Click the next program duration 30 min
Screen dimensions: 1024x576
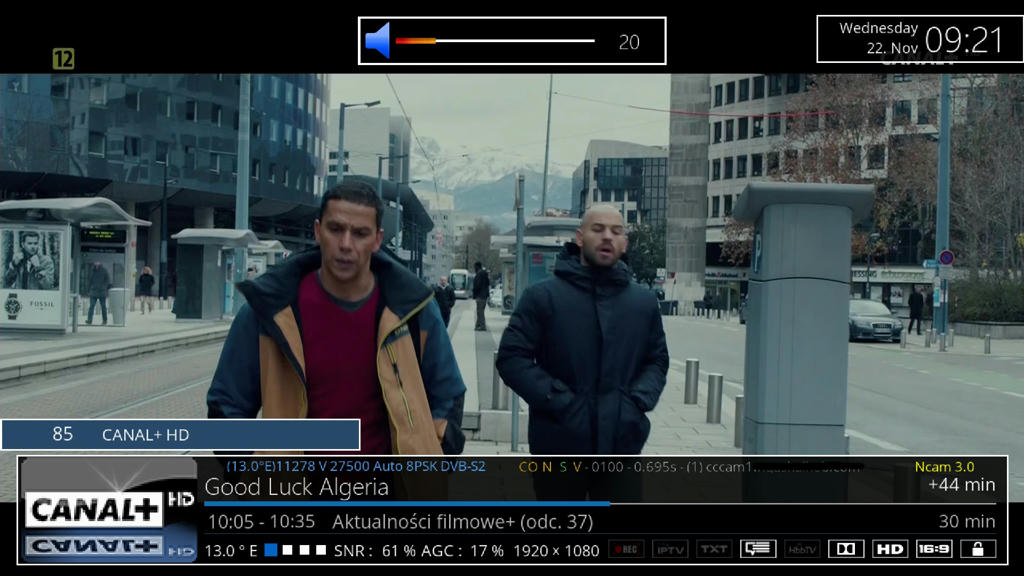click(967, 521)
